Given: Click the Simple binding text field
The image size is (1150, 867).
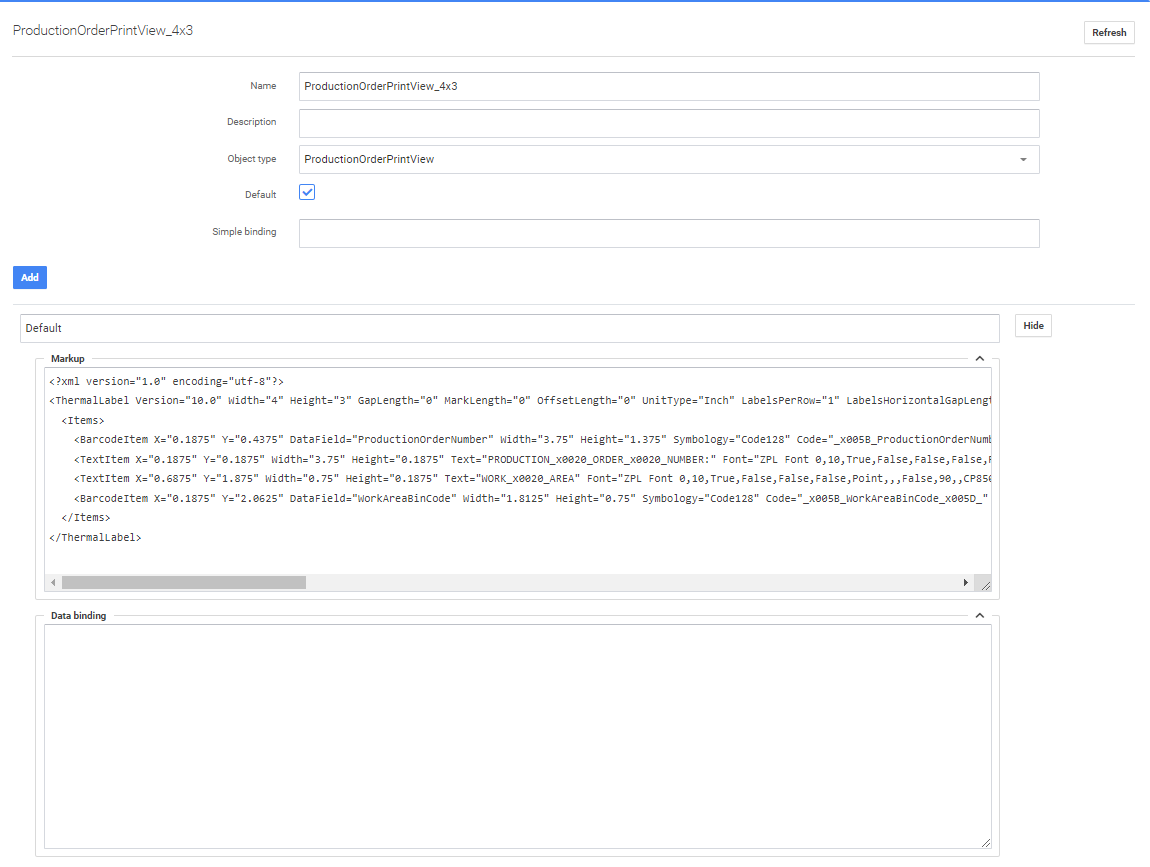Looking at the screenshot, I should tap(668, 233).
